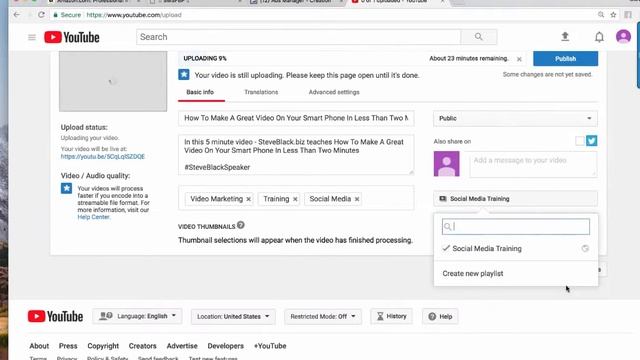640x360 pixels.
Task: Click the upload arrow icon
Action: [565, 37]
